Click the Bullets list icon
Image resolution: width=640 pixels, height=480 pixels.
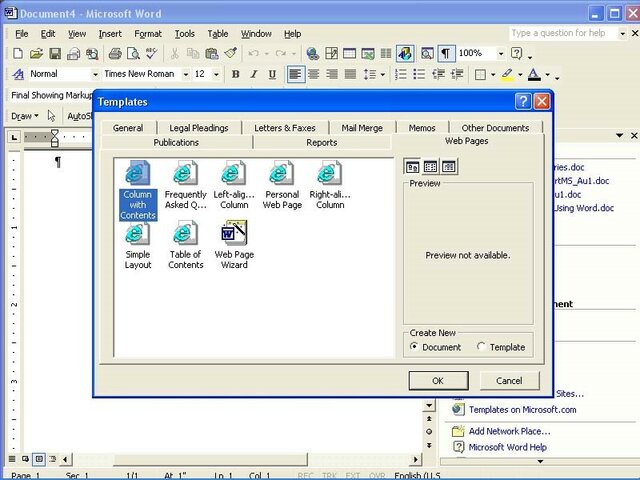(x=419, y=74)
